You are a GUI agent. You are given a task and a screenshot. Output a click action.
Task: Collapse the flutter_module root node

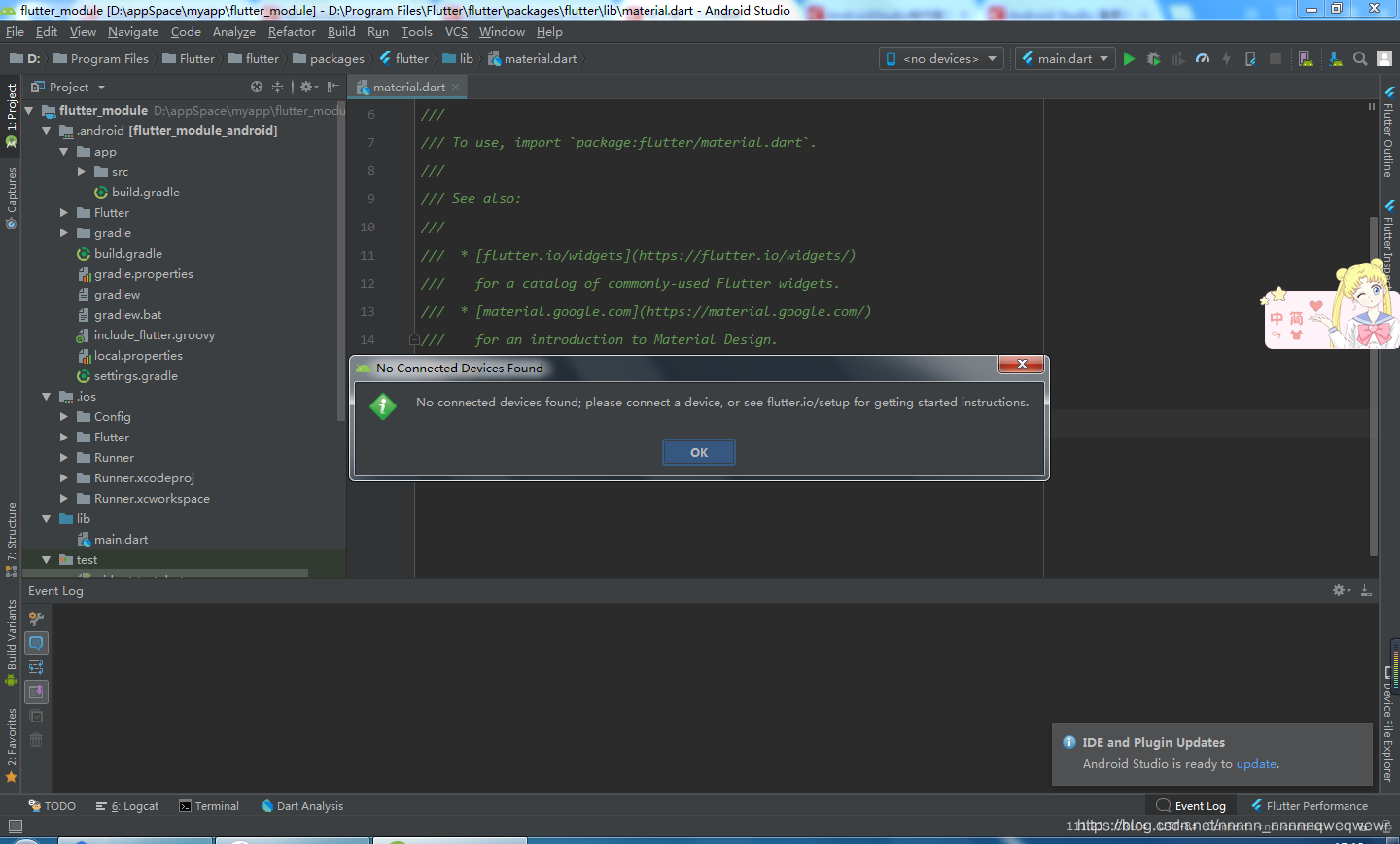[x=28, y=110]
